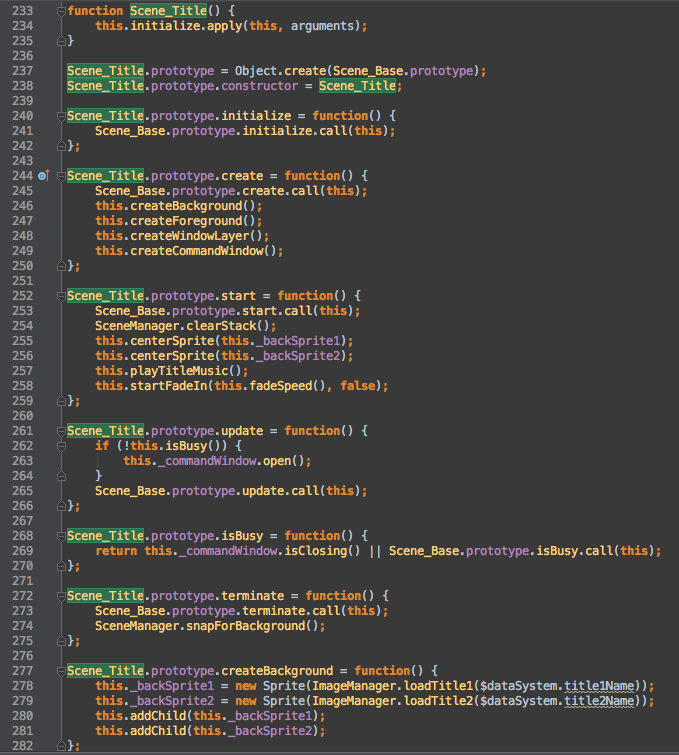Click the fold end marker on line 259

[61, 401]
